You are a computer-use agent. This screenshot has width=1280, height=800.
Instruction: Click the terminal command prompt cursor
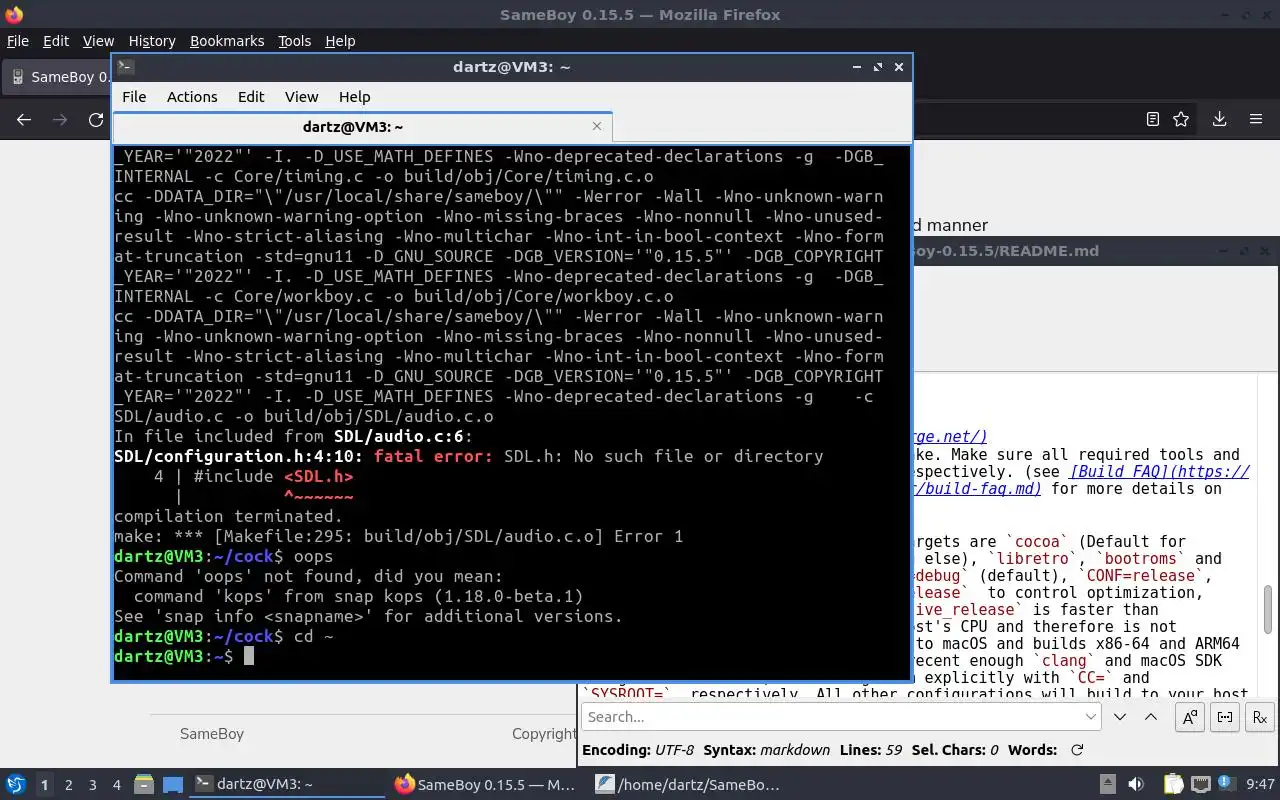pyautogui.click(x=249, y=656)
